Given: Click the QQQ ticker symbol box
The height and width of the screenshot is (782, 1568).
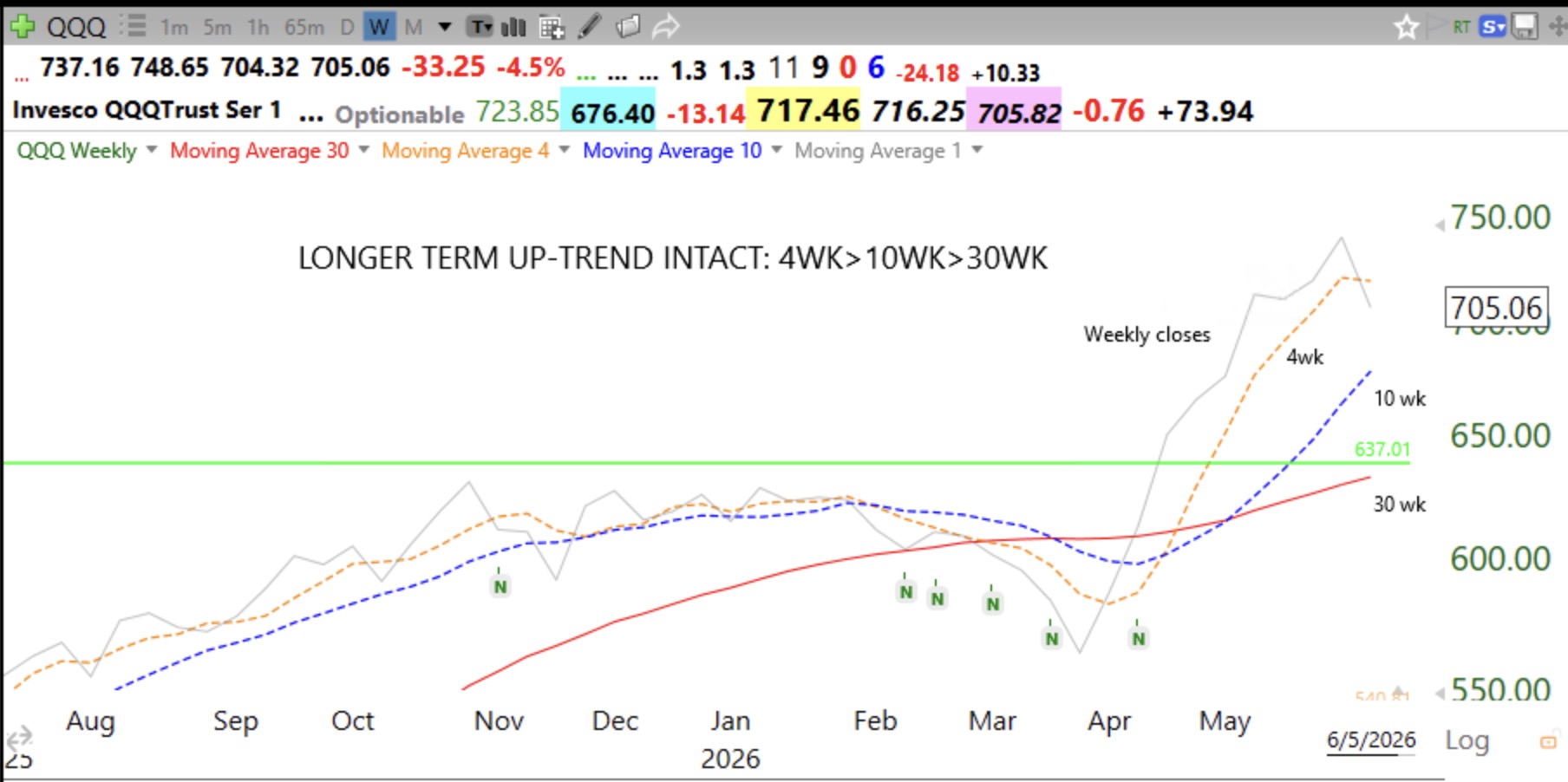Looking at the screenshot, I should 76,27.
